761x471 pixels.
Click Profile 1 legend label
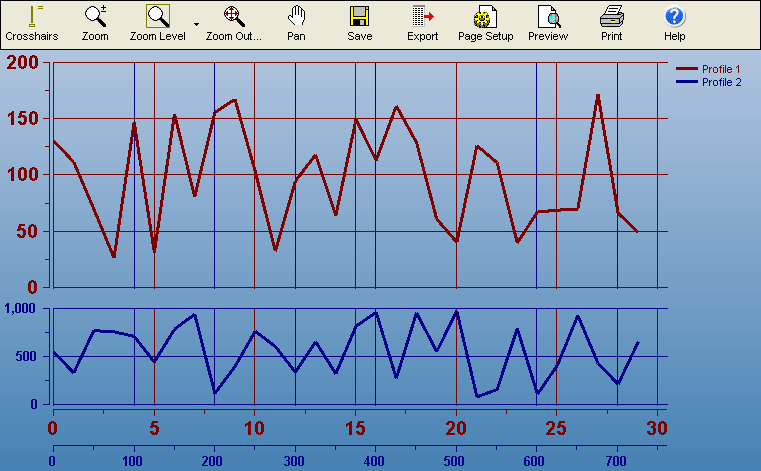721,69
